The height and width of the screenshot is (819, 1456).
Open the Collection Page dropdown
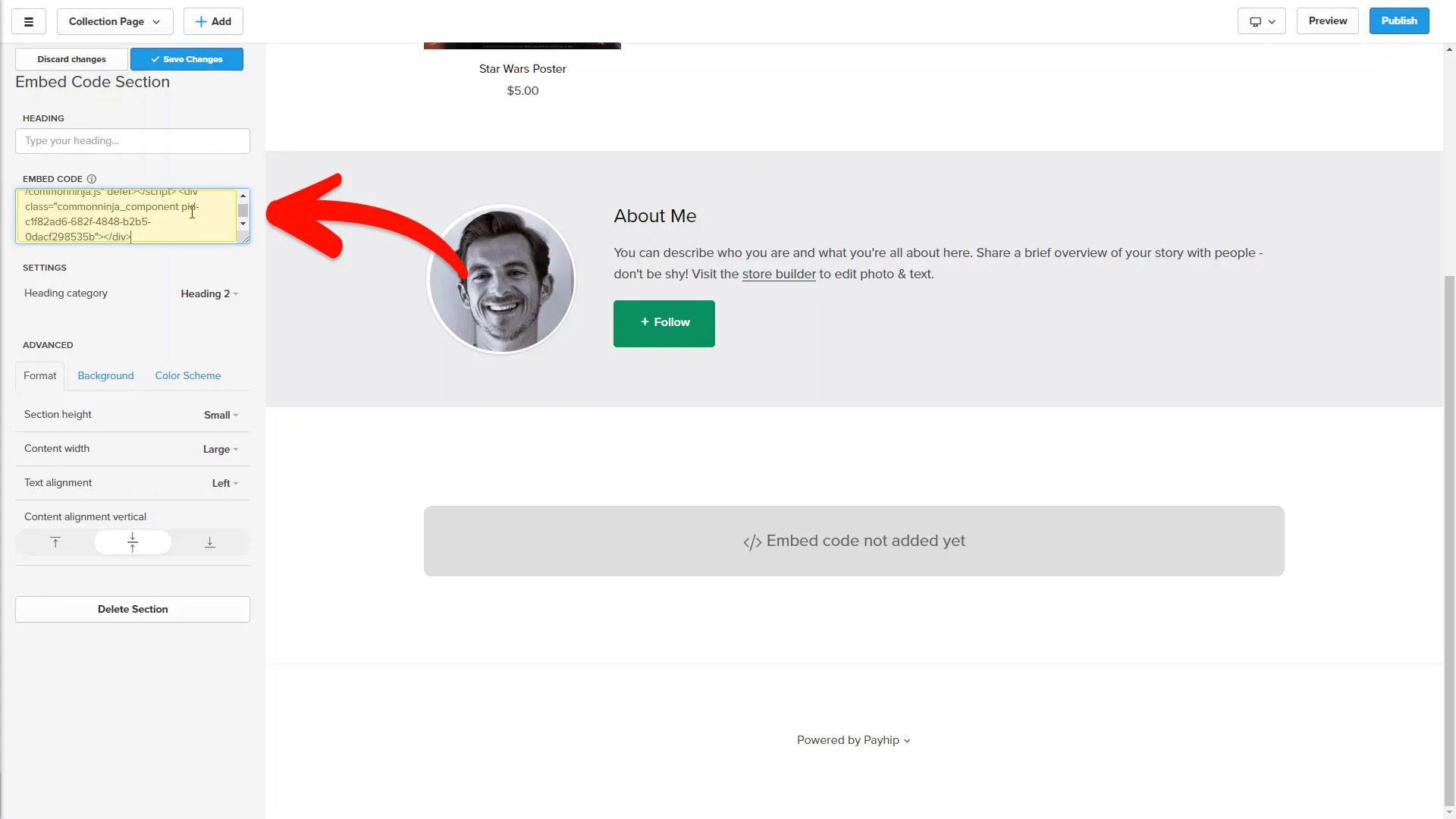[x=115, y=21]
